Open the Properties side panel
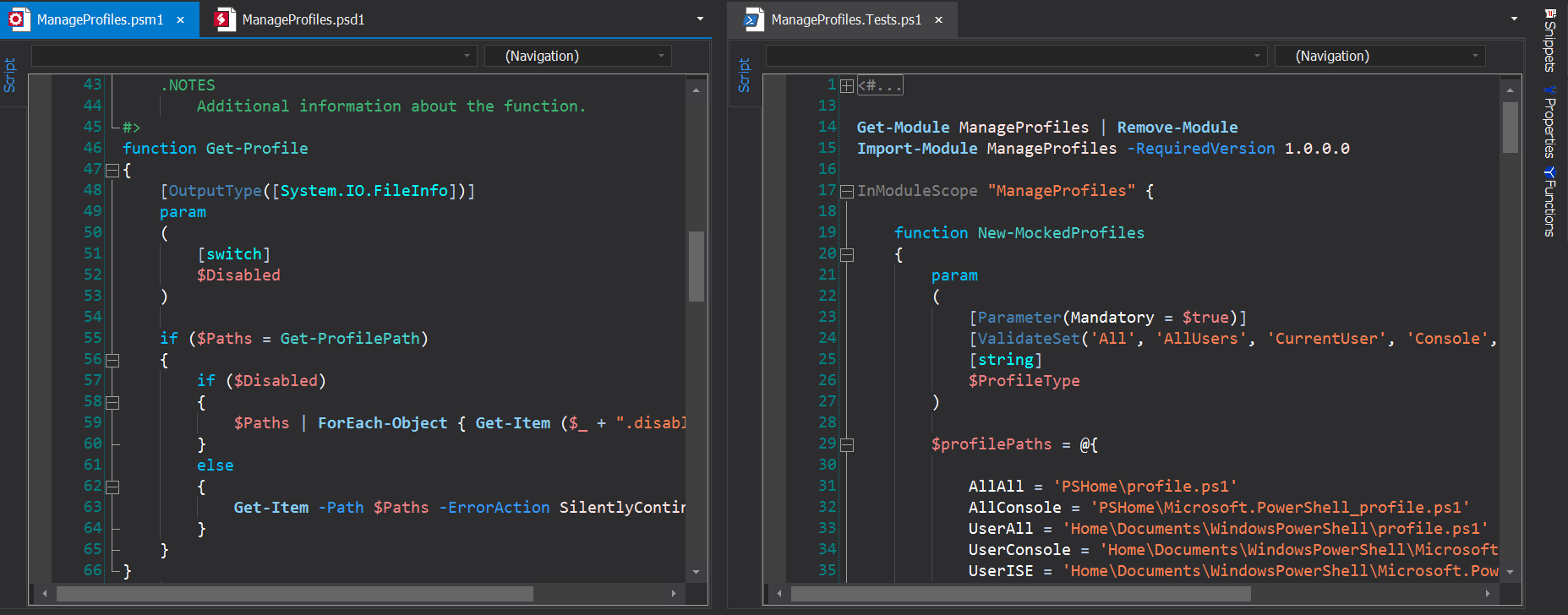Screen dimensions: 1568x615 [x=1549, y=122]
